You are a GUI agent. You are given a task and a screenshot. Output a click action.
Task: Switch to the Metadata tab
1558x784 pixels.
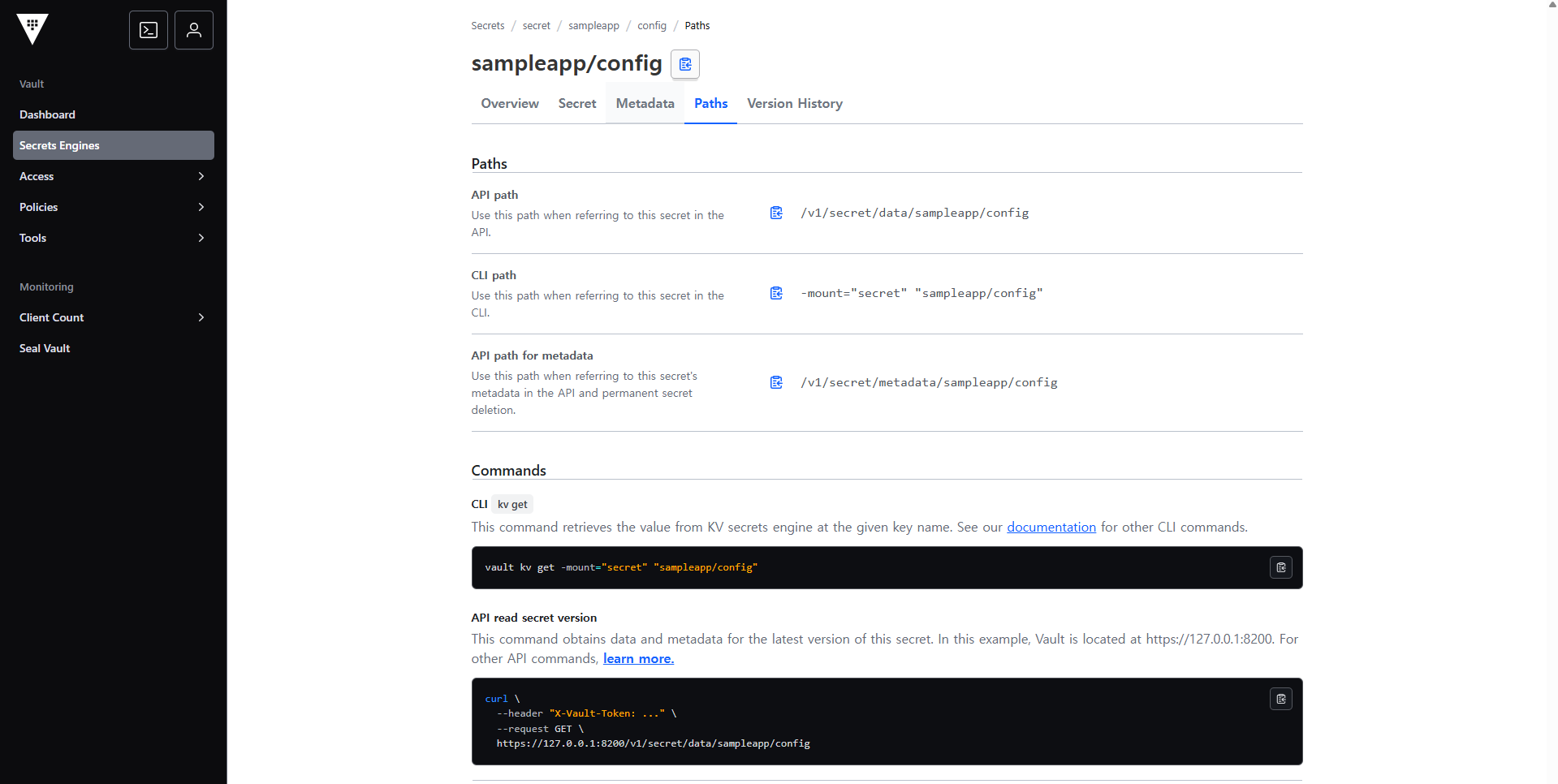coord(645,103)
